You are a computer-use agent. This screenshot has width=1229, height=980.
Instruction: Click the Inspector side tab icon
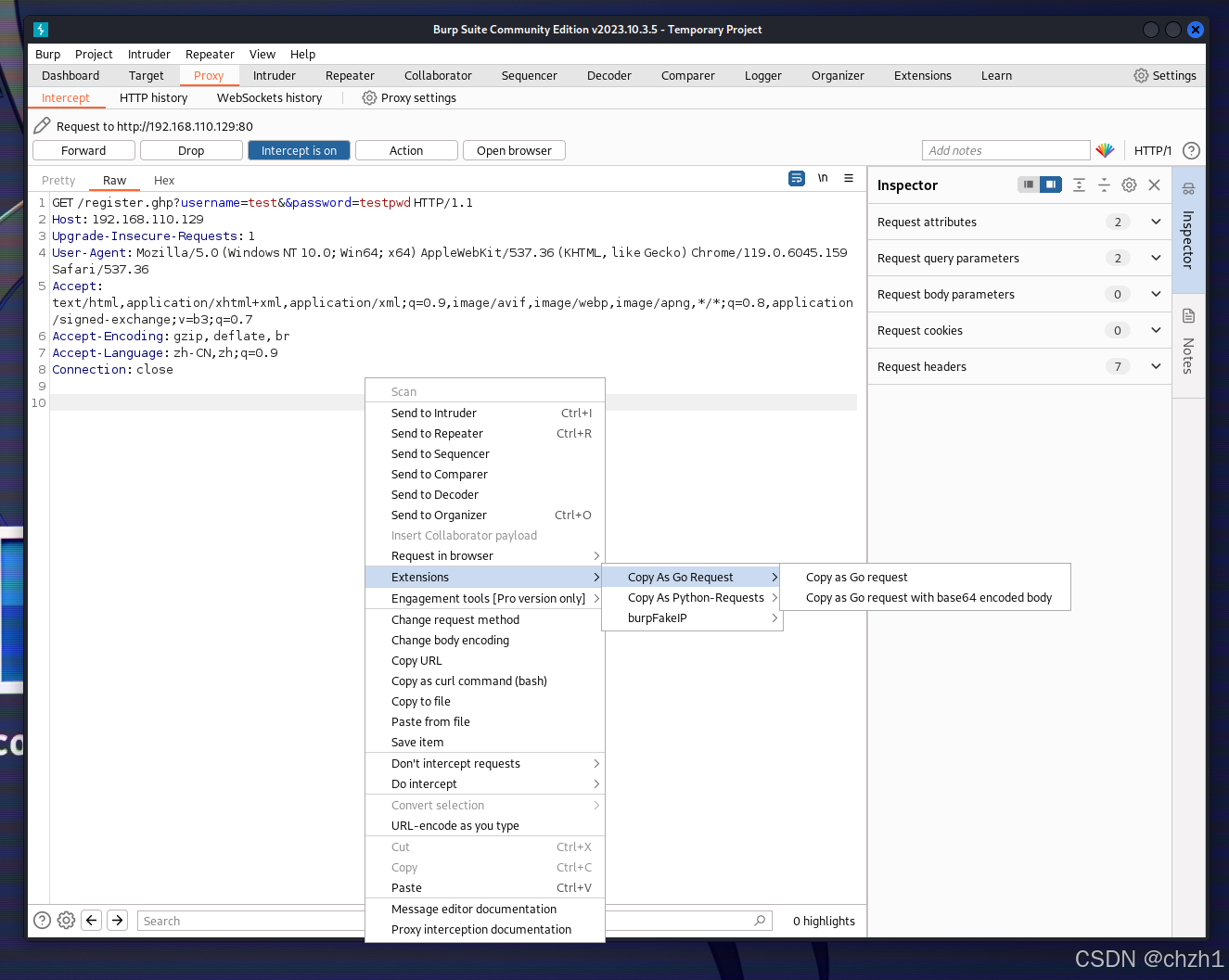pos(1188,189)
